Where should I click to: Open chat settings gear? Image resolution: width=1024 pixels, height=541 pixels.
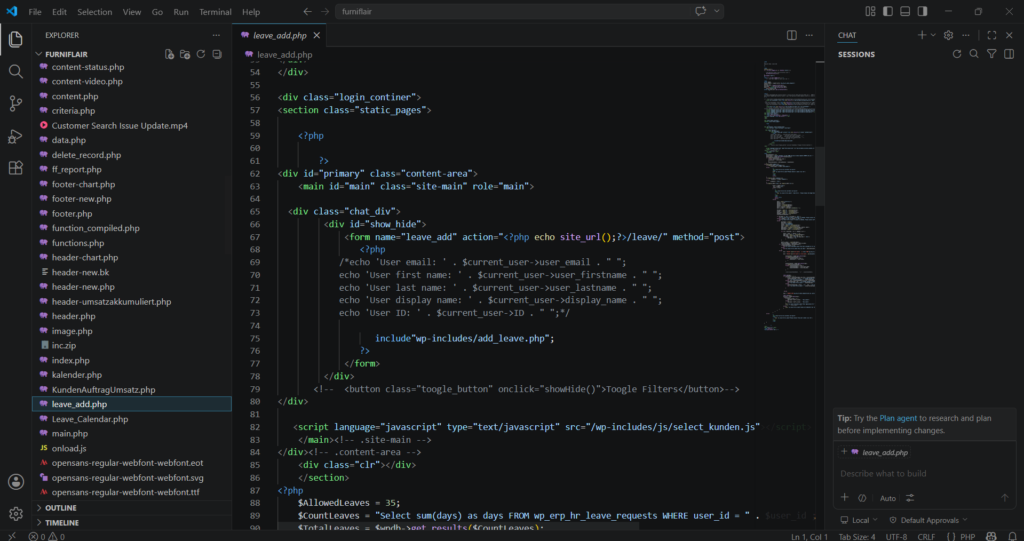948,35
